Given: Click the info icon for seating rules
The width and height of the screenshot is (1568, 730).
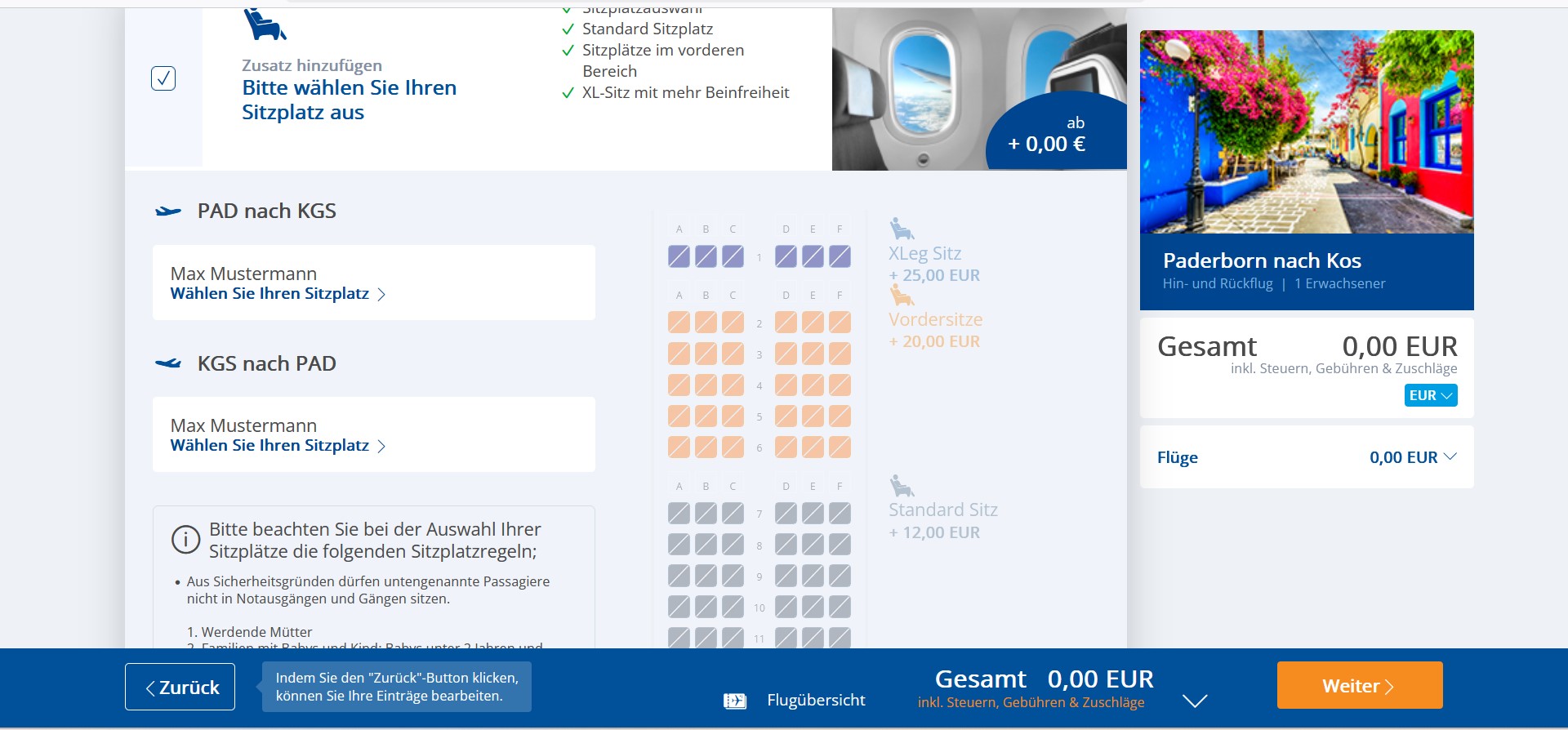Looking at the screenshot, I should pos(185,540).
